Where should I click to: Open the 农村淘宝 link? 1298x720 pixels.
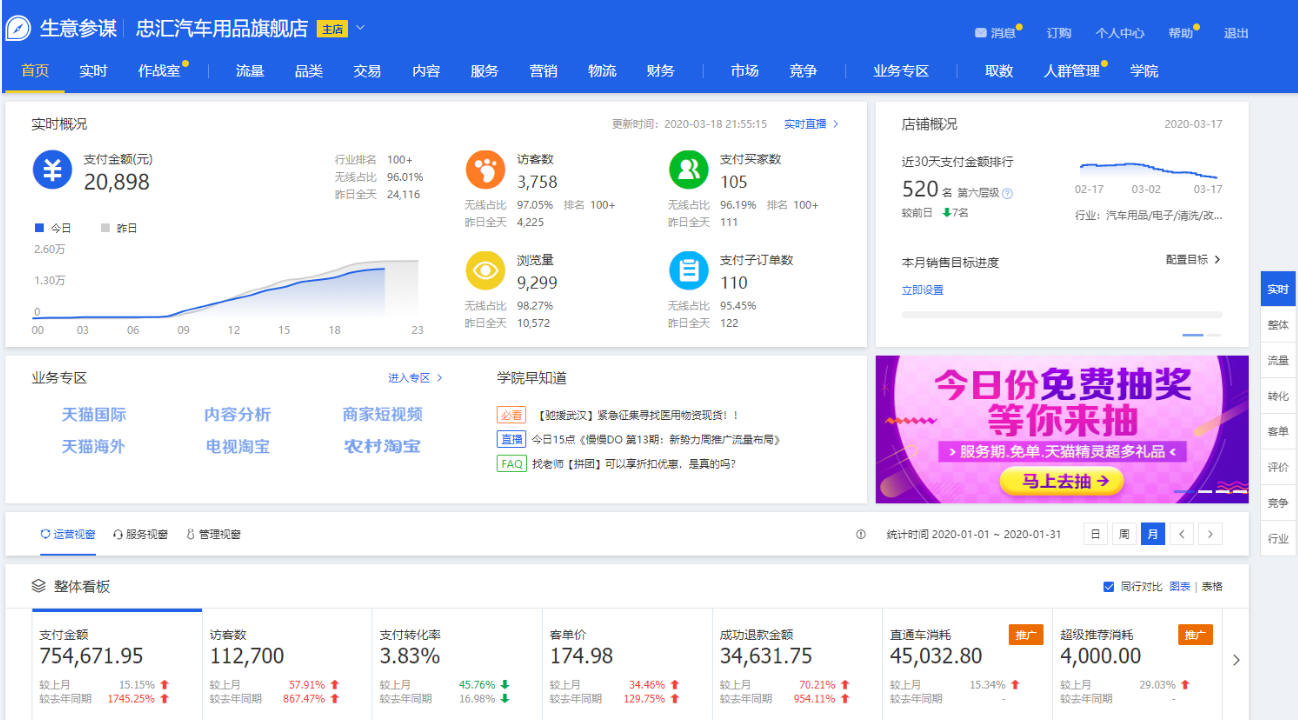382,446
